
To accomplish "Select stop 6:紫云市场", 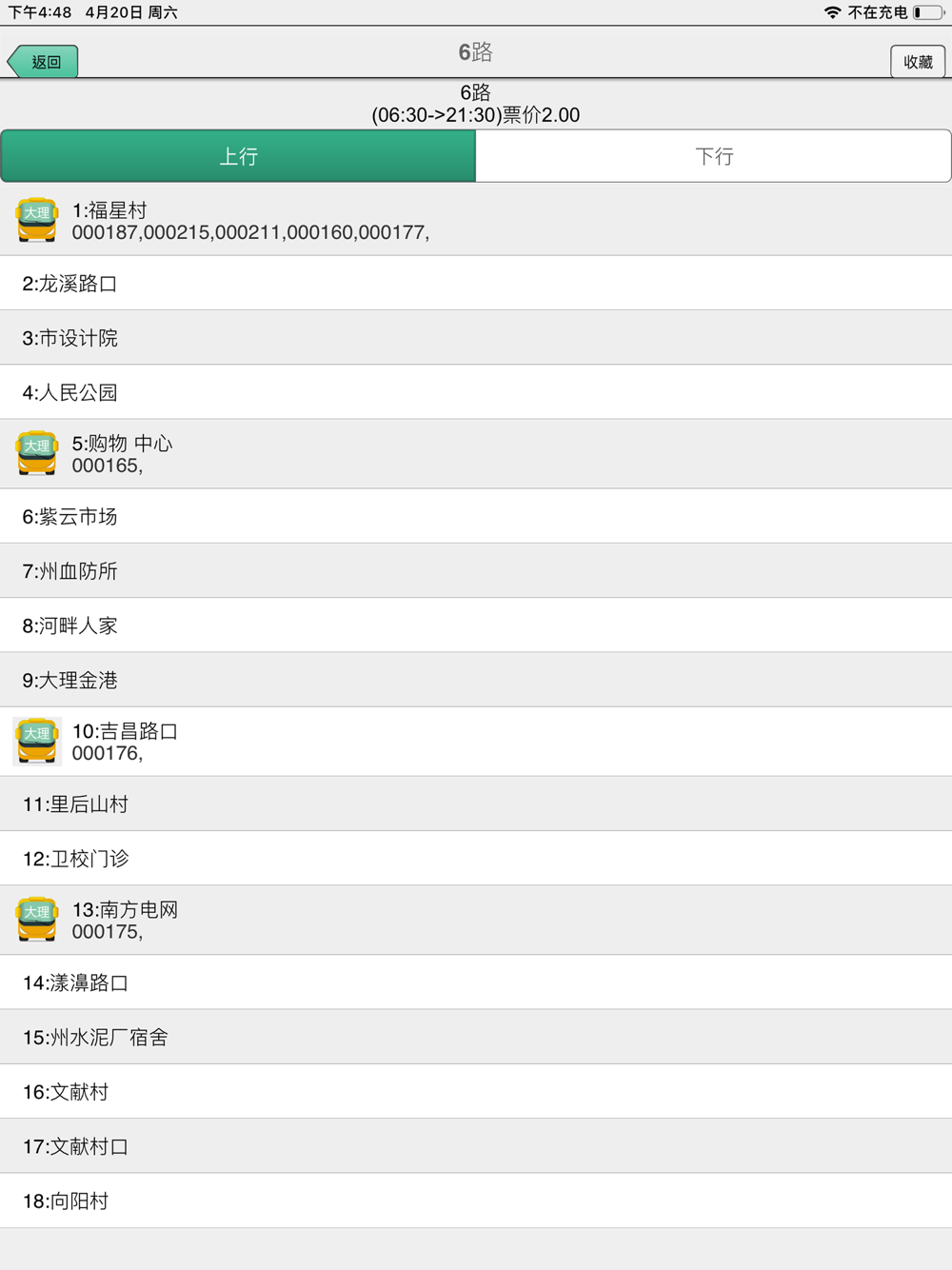I will pos(476,516).
